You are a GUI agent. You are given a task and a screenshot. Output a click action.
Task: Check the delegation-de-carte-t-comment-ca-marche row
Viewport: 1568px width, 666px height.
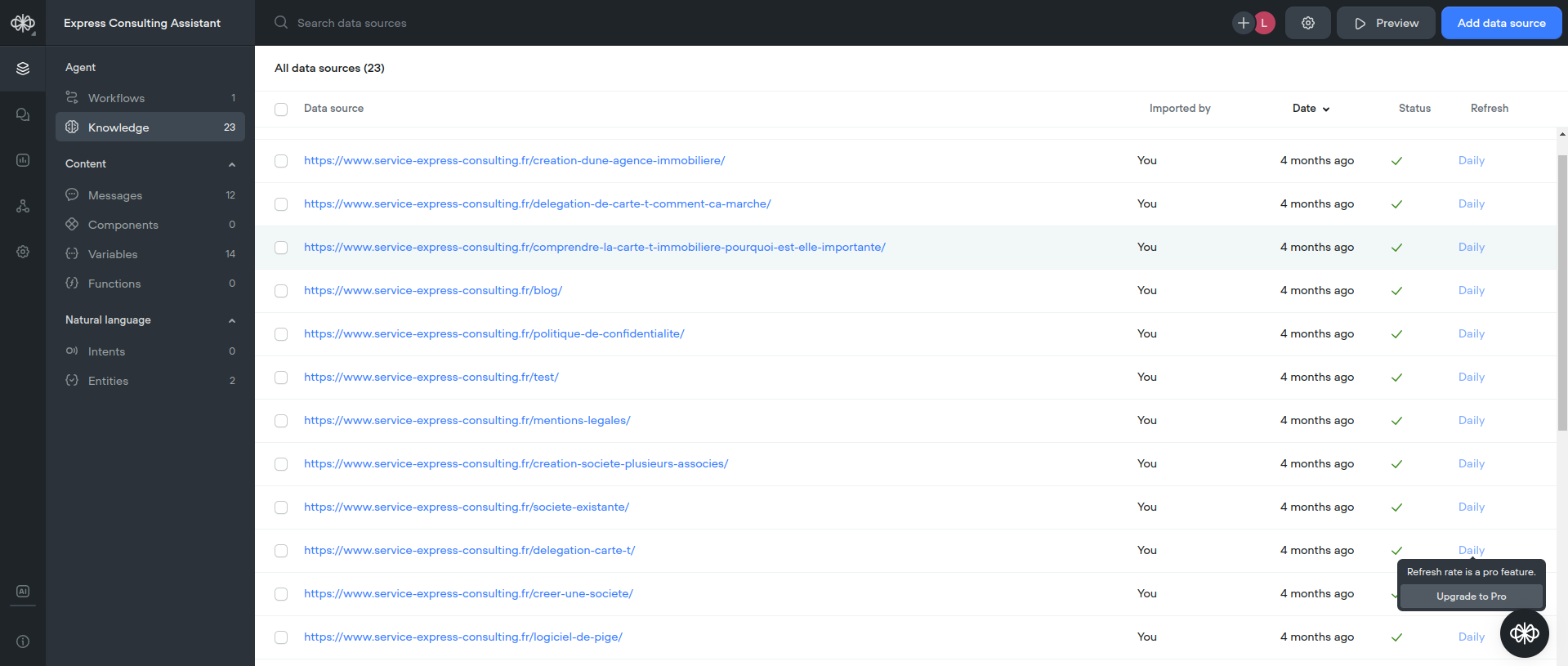(281, 204)
